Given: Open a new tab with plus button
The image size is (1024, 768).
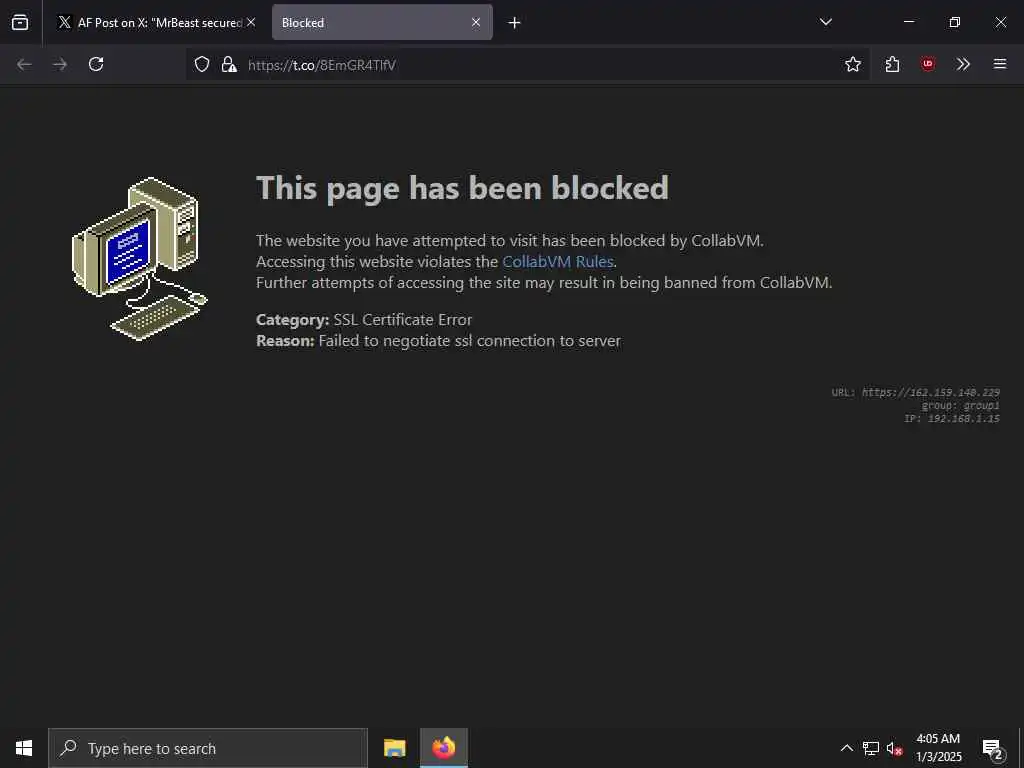Looking at the screenshot, I should pos(515,23).
